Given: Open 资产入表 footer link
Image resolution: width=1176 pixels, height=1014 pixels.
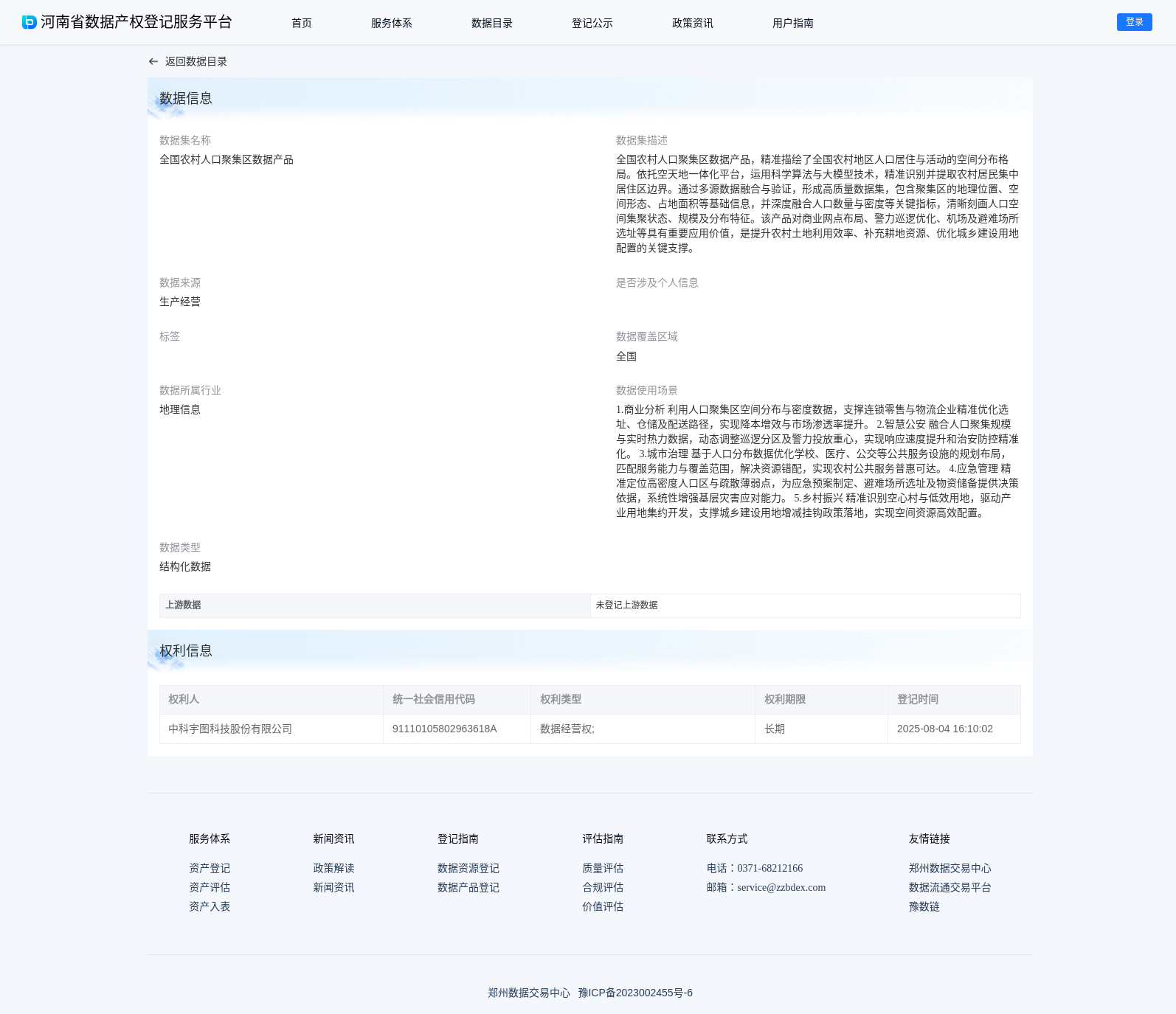Looking at the screenshot, I should click(210, 906).
